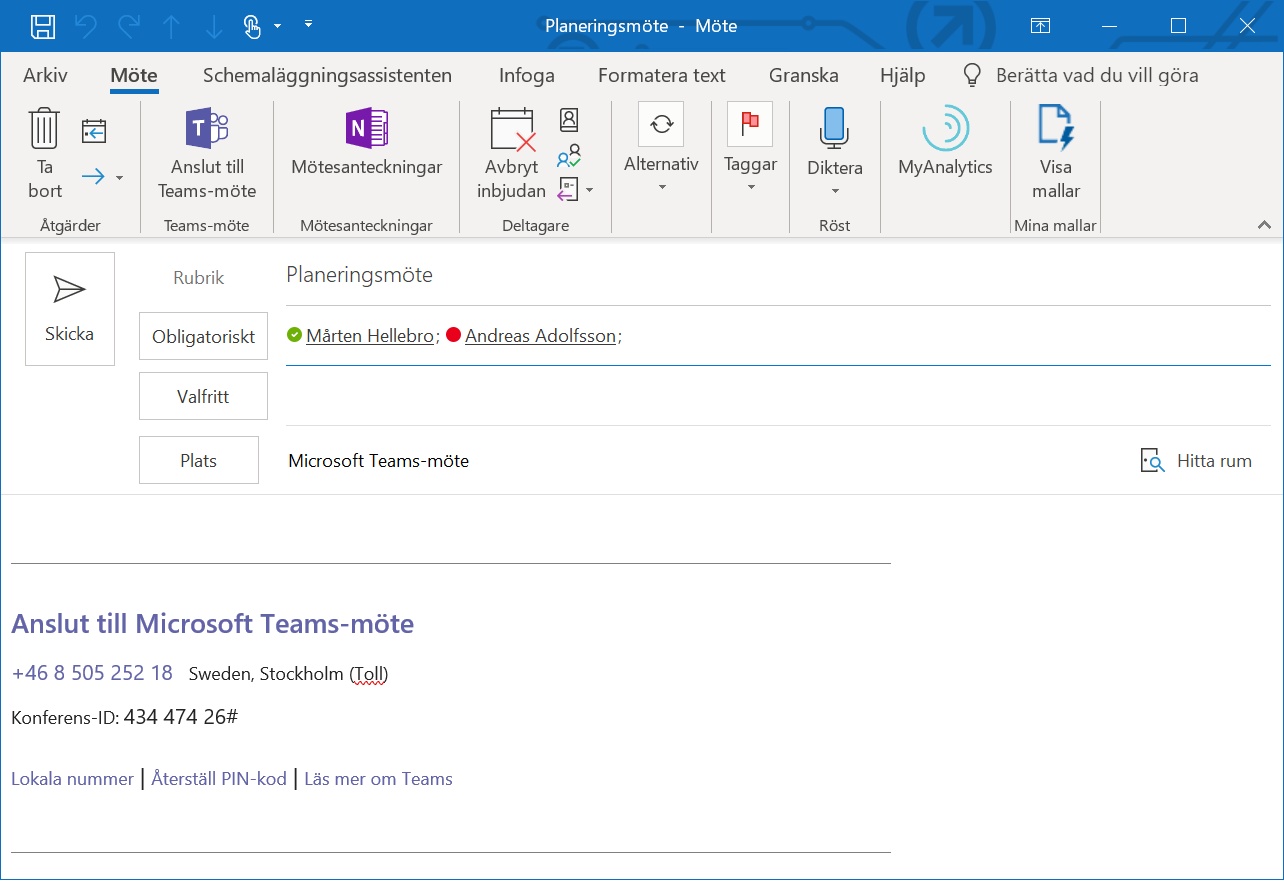This screenshot has width=1284, height=881.
Task: Click the Valfritt button
Action: tap(204, 396)
